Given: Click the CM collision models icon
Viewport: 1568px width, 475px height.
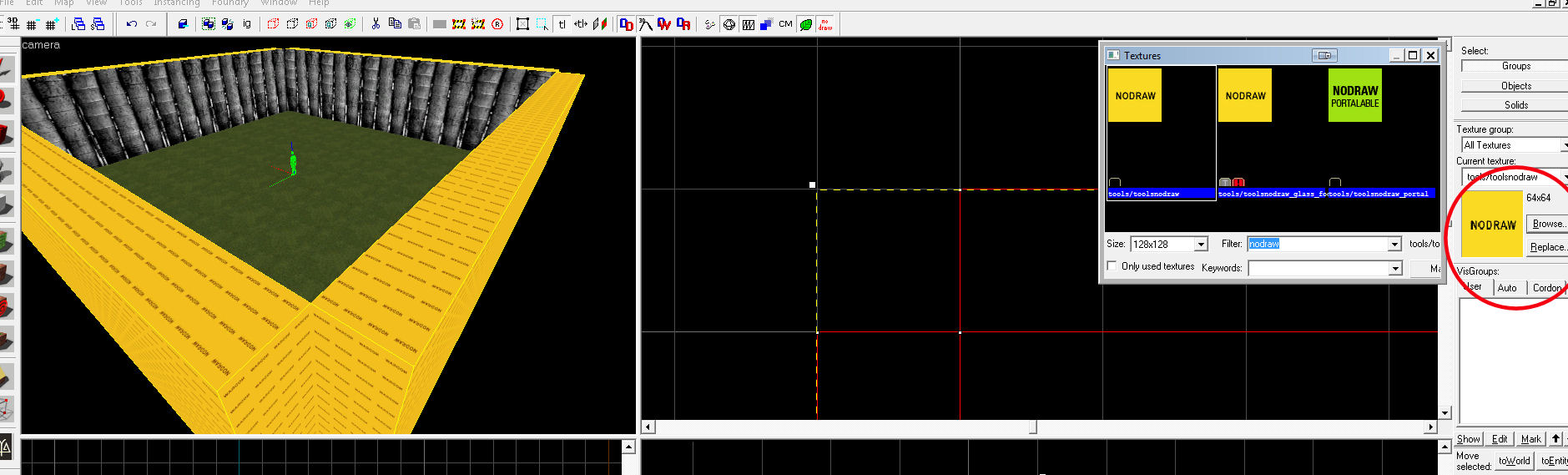Looking at the screenshot, I should (x=785, y=24).
